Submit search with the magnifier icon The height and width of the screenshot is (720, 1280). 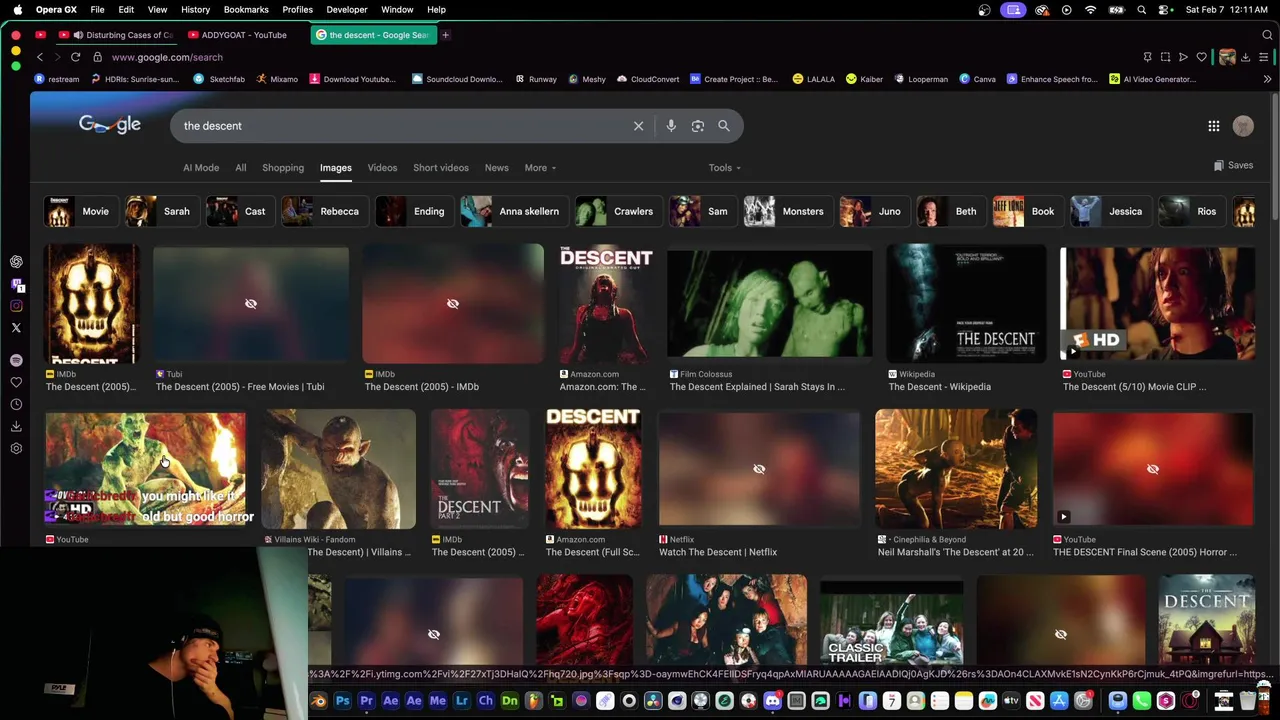(x=724, y=126)
